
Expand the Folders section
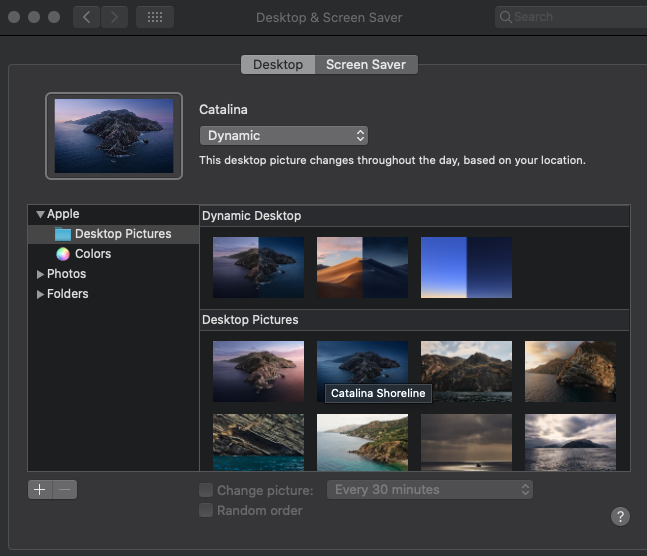coord(40,294)
